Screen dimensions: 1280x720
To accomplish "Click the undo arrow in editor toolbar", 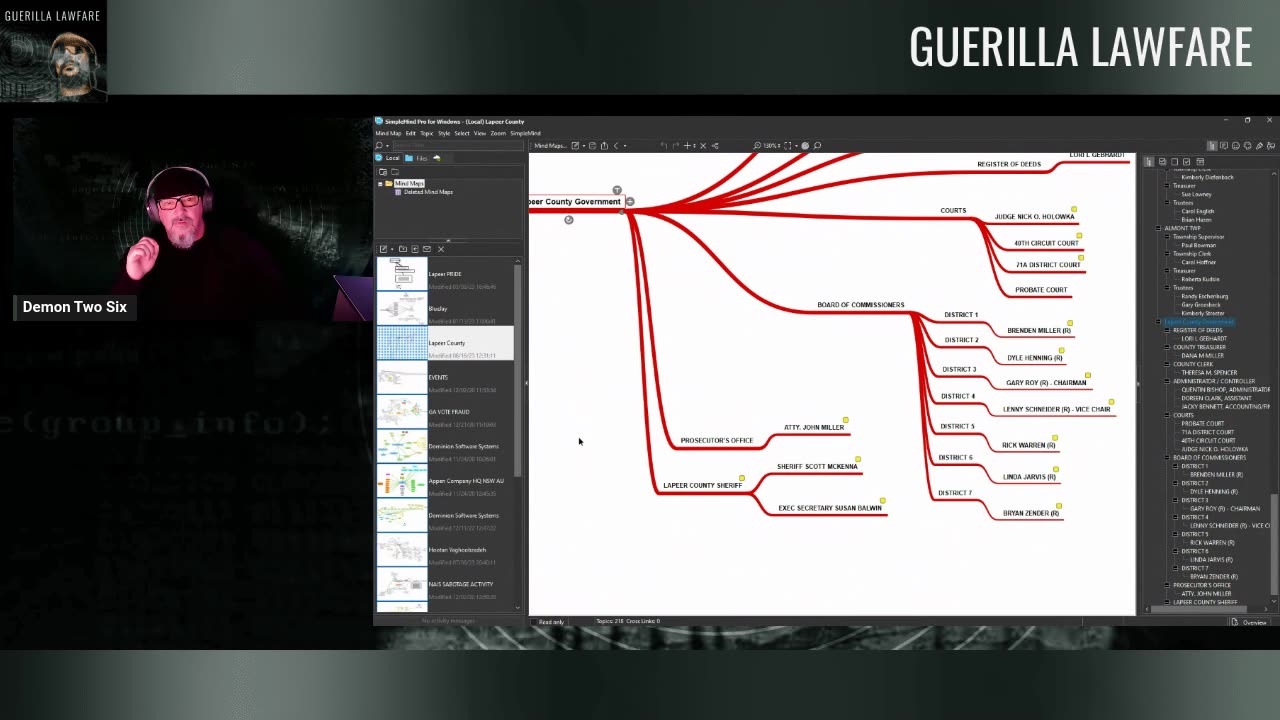I will coord(664,146).
